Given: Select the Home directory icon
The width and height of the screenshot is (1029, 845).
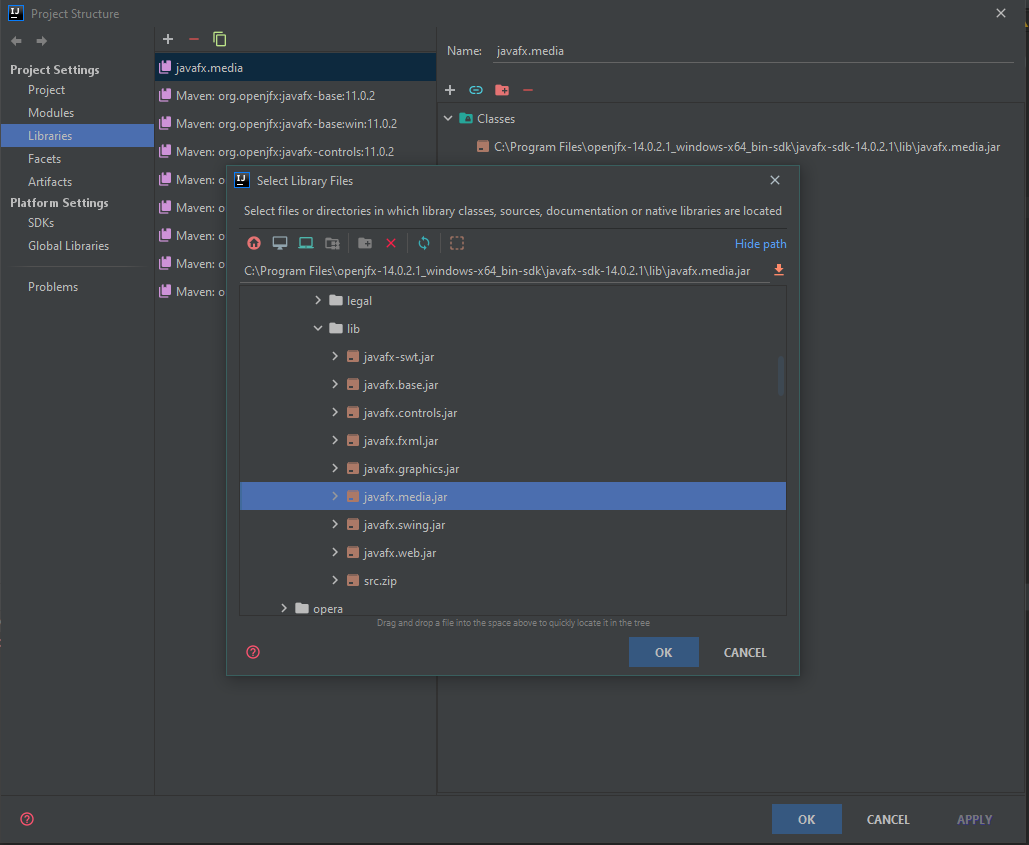Looking at the screenshot, I should coord(253,243).
